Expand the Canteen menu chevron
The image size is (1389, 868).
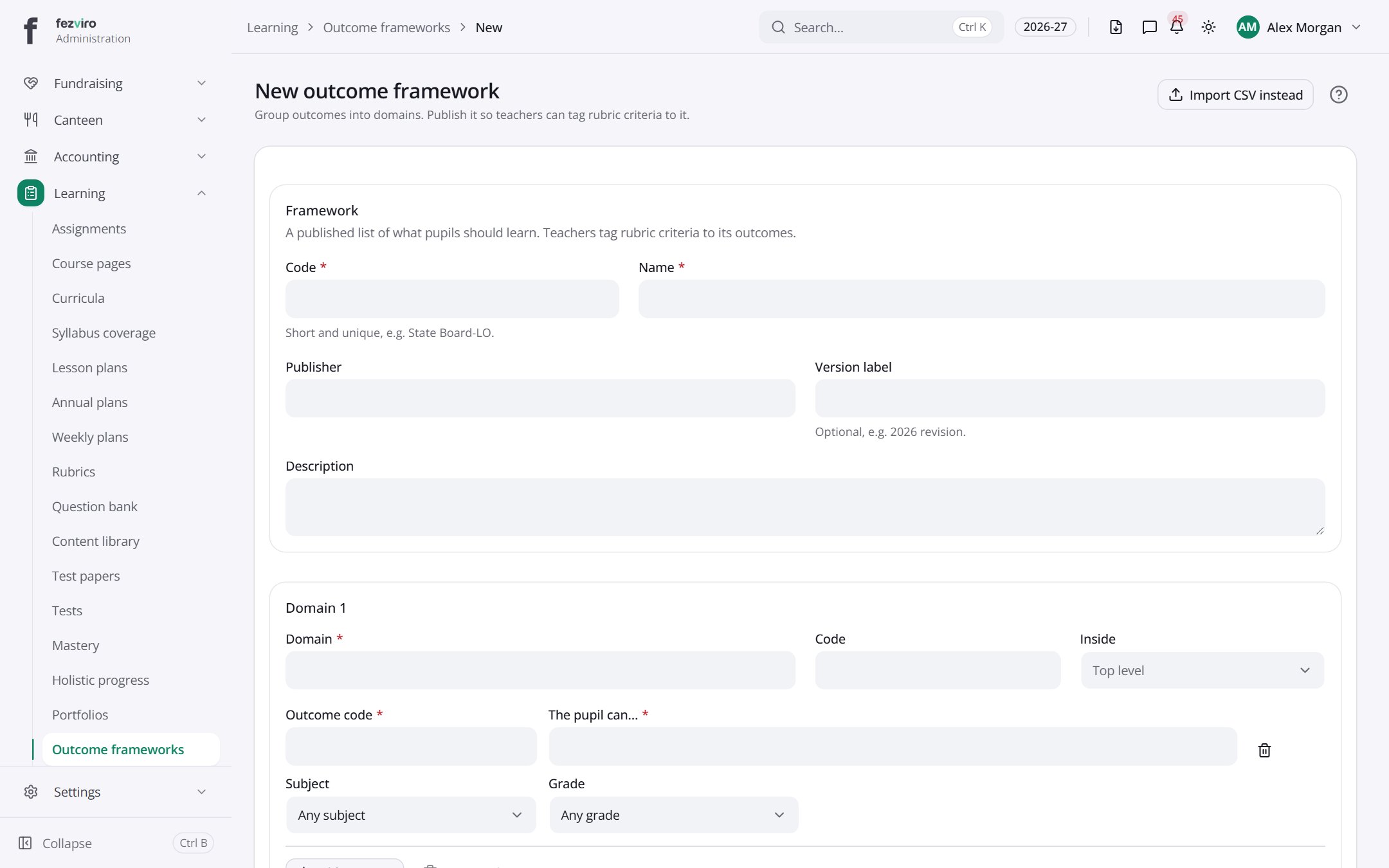click(201, 120)
